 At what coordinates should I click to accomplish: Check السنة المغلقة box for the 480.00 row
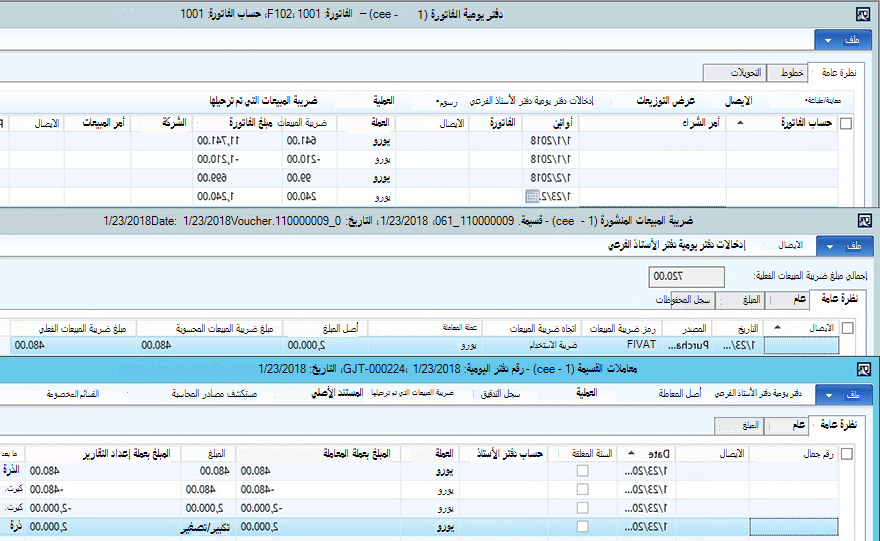click(x=583, y=471)
